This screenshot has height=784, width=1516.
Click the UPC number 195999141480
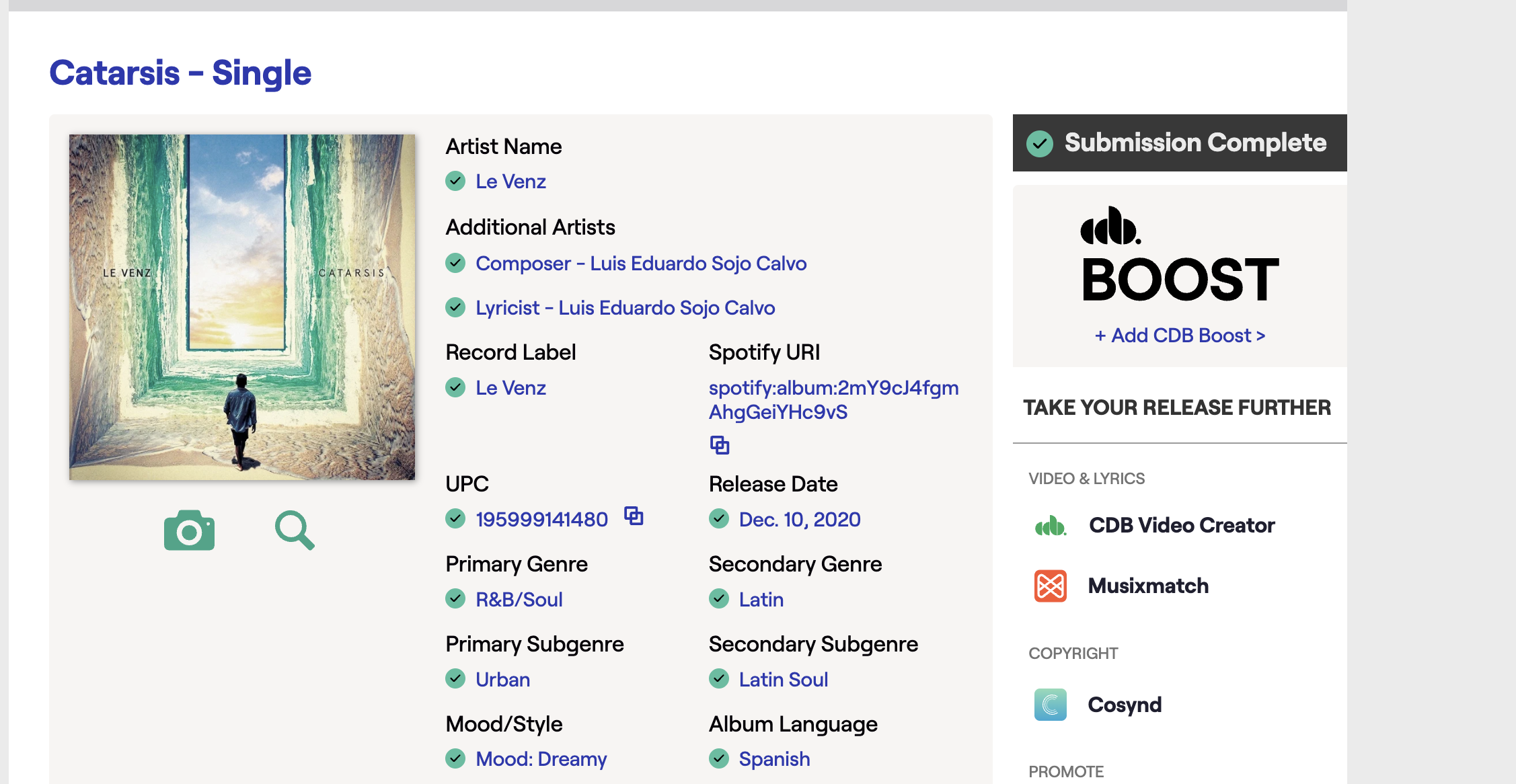click(x=541, y=519)
